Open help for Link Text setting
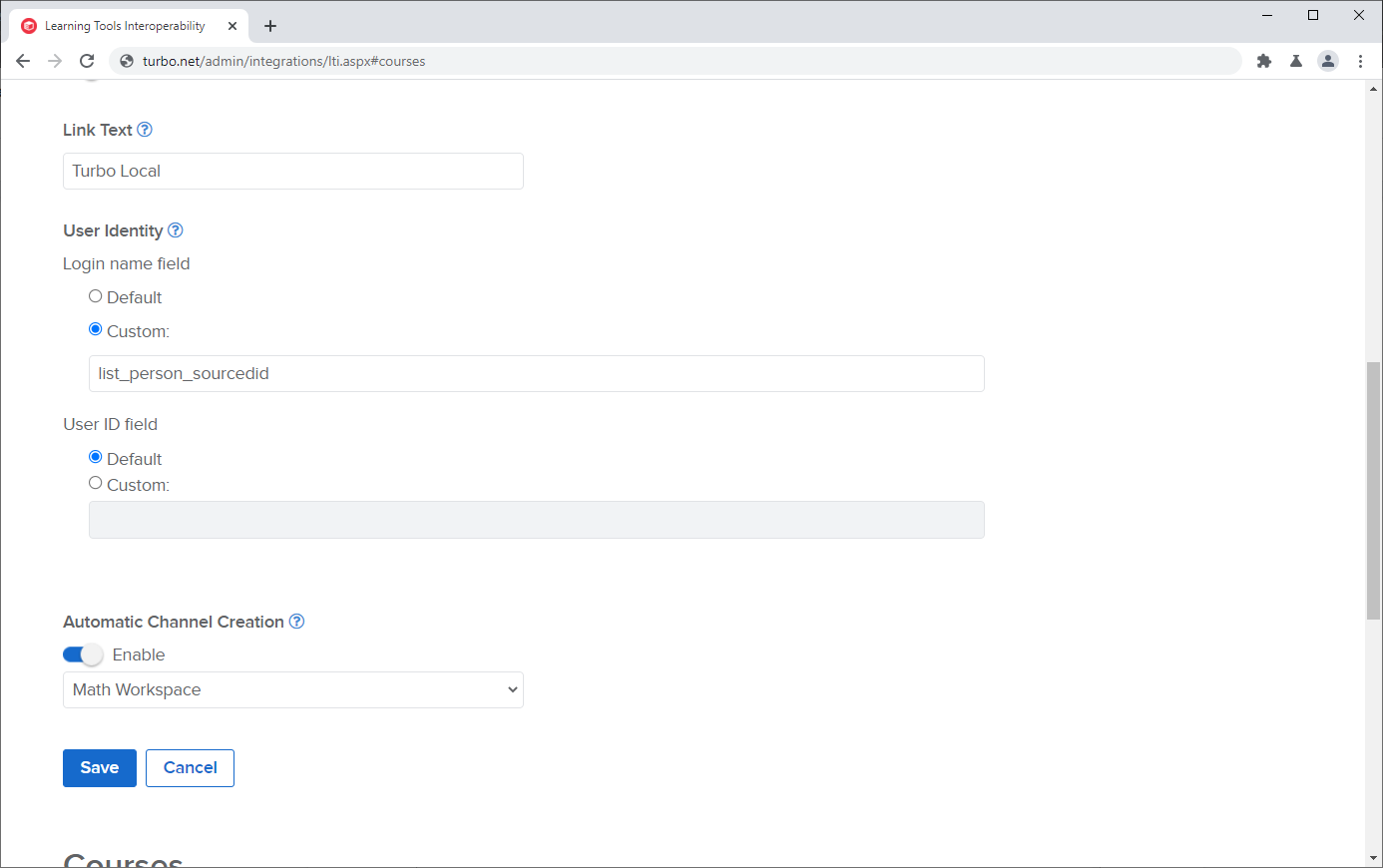 coord(145,129)
